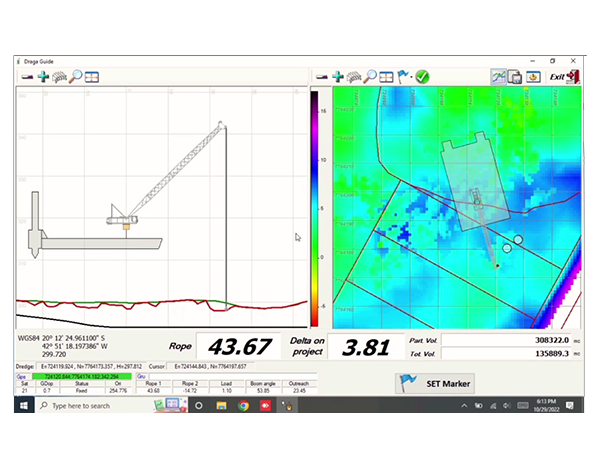Open the blue flag marker dropdown
The height and width of the screenshot is (468, 600).
pyautogui.click(x=404, y=77)
